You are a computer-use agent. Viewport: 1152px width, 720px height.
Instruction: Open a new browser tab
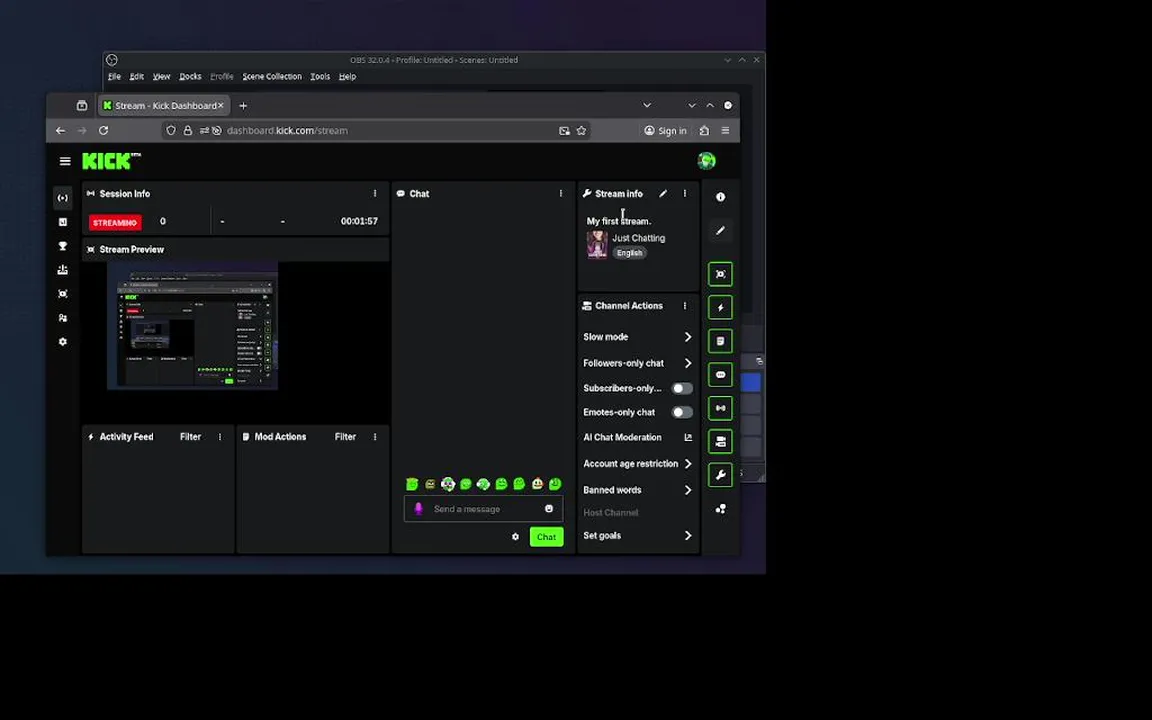click(x=243, y=106)
